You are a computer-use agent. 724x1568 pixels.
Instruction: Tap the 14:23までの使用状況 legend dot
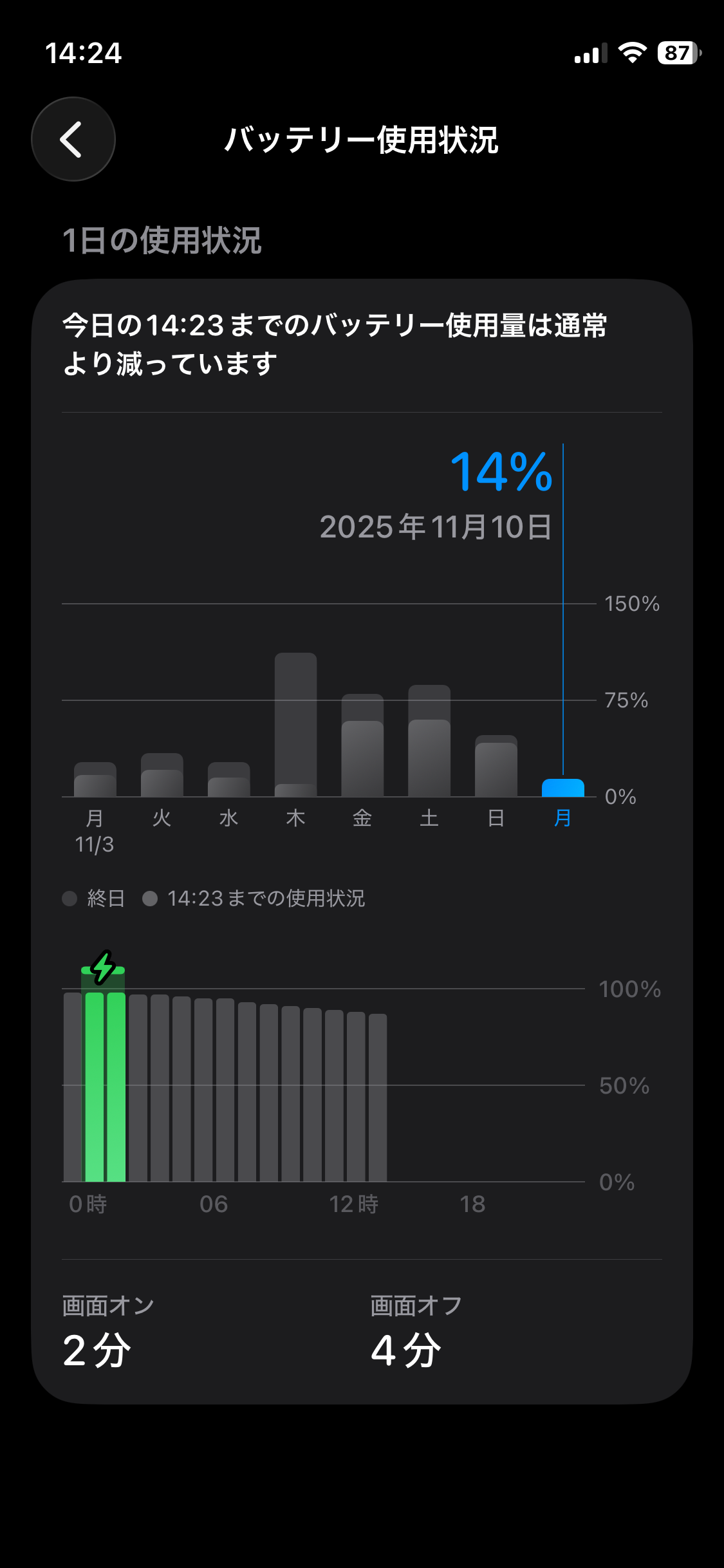[x=150, y=899]
